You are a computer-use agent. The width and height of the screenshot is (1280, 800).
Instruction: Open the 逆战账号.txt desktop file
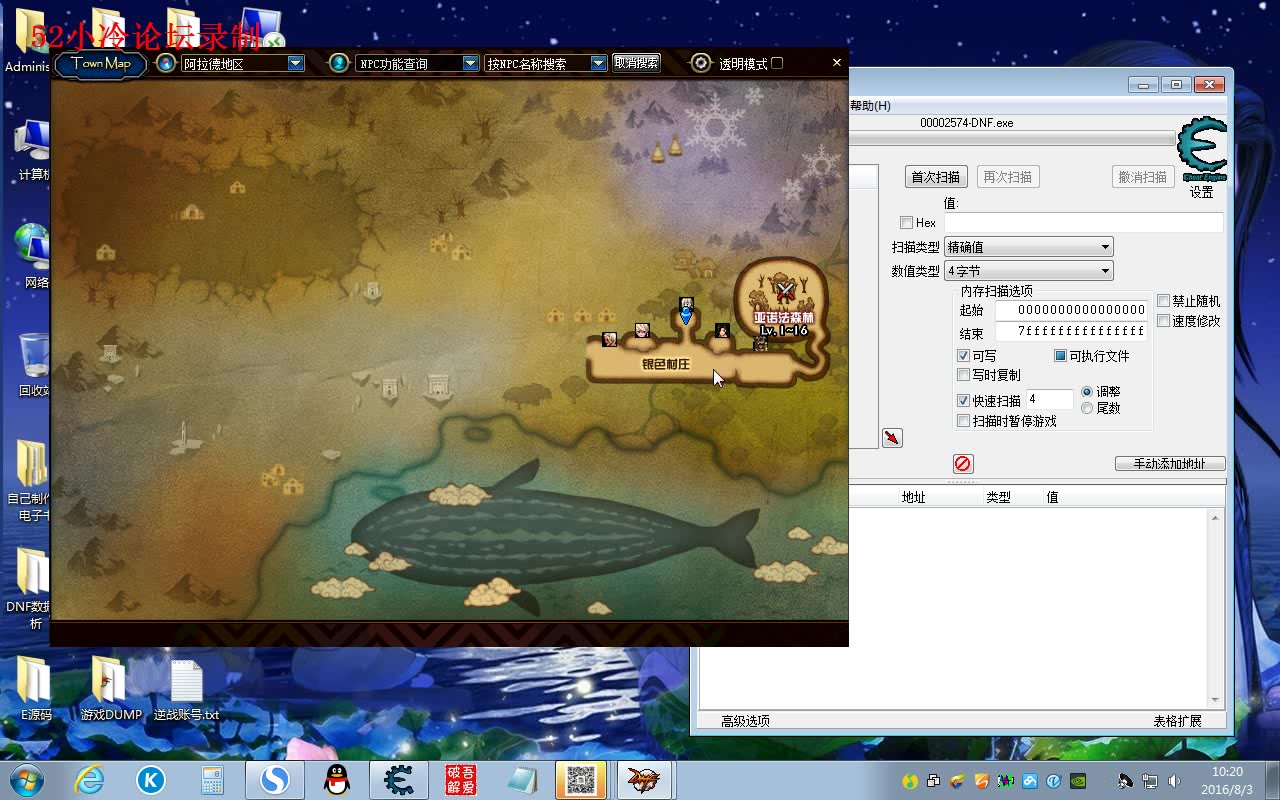tap(186, 690)
